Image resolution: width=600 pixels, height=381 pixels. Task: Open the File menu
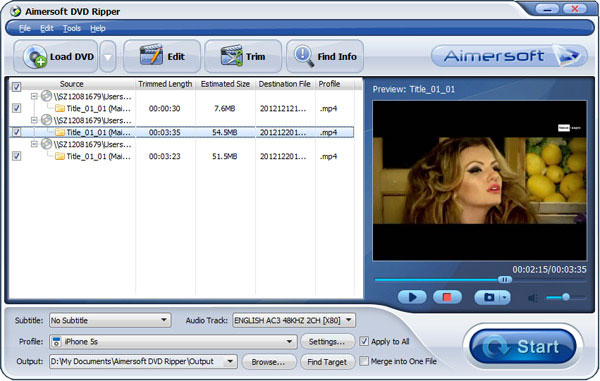click(x=25, y=28)
